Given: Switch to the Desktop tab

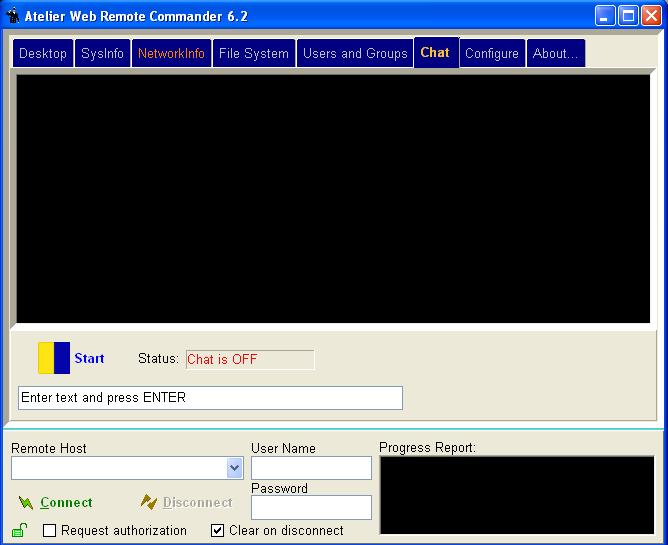Looking at the screenshot, I should coord(43,53).
